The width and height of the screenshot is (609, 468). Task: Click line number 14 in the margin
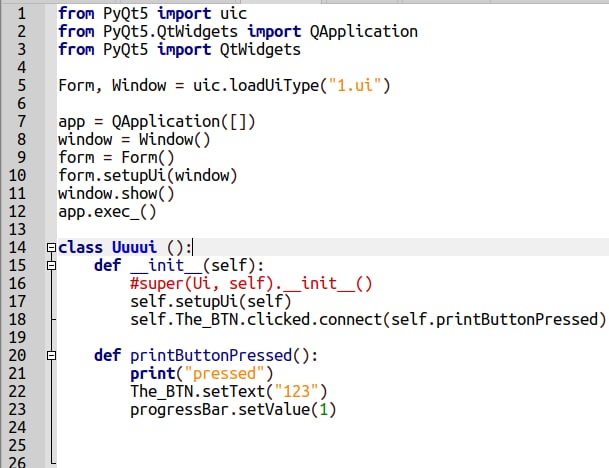click(x=17, y=247)
